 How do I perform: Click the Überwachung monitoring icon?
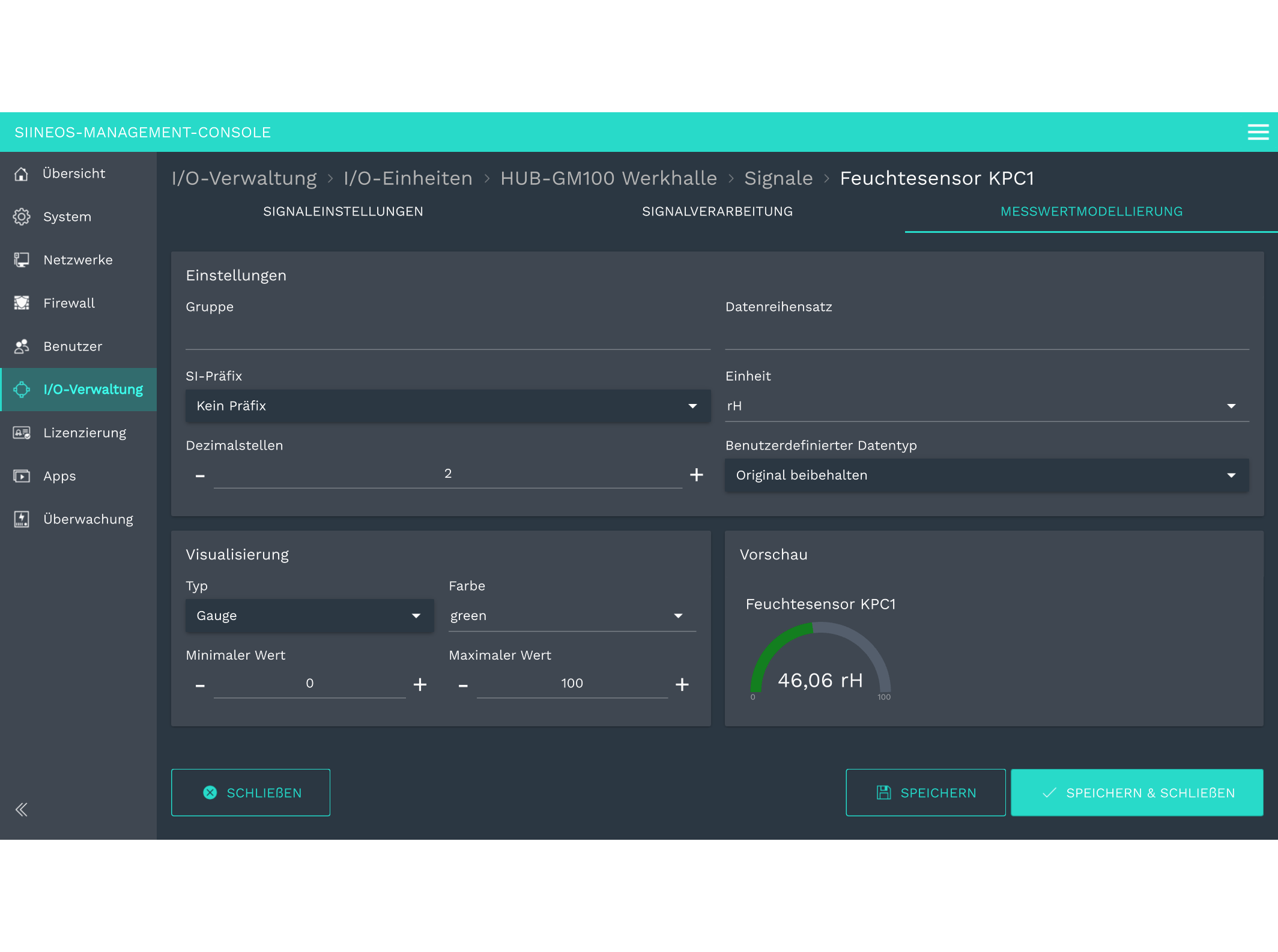pyautogui.click(x=22, y=519)
